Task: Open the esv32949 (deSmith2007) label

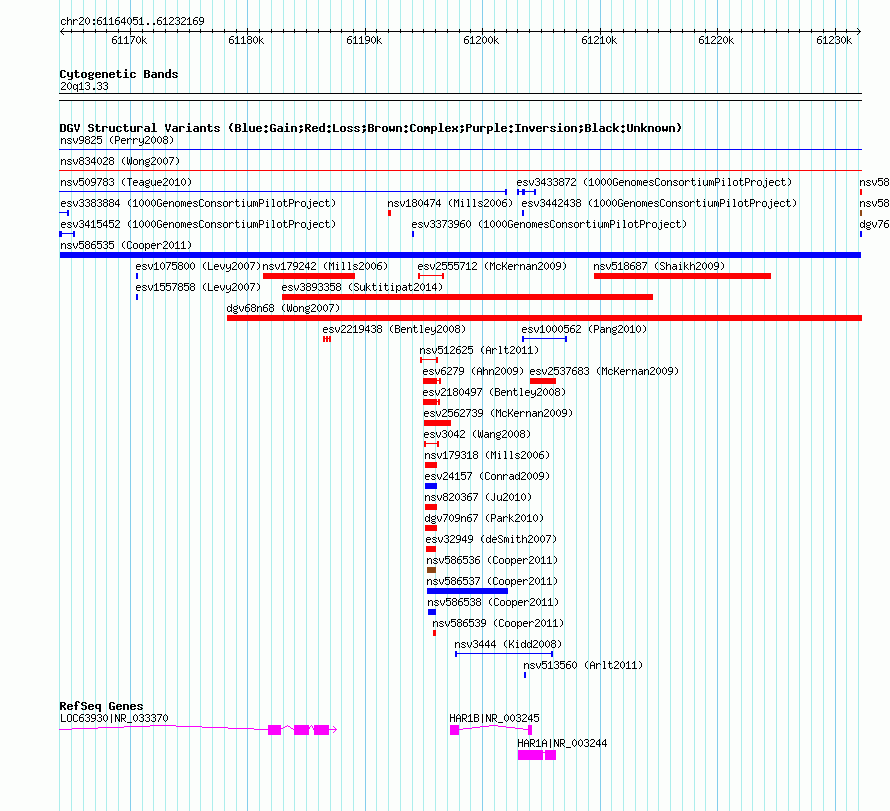Action: [x=491, y=539]
